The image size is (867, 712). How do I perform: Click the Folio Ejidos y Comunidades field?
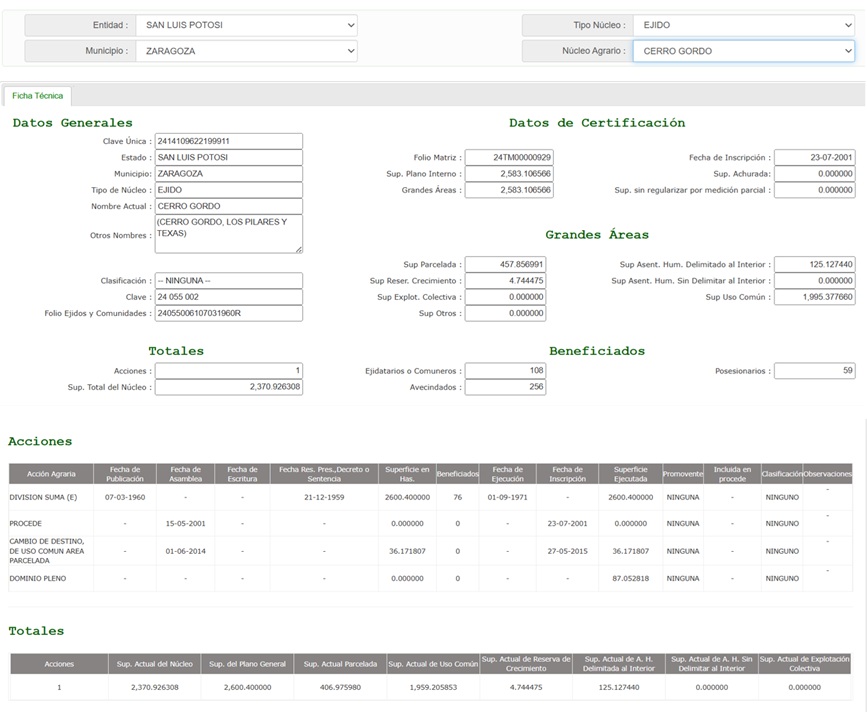pos(229,313)
